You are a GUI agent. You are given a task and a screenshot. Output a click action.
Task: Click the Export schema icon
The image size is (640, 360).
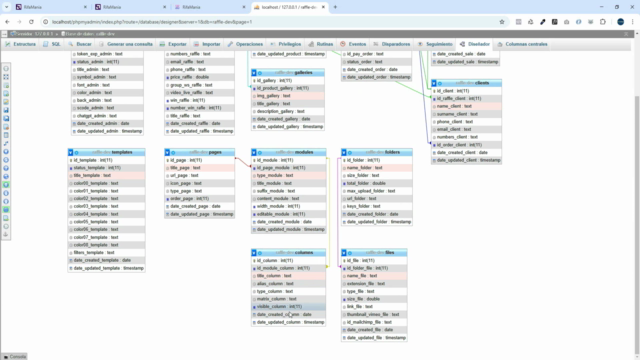[6, 218]
